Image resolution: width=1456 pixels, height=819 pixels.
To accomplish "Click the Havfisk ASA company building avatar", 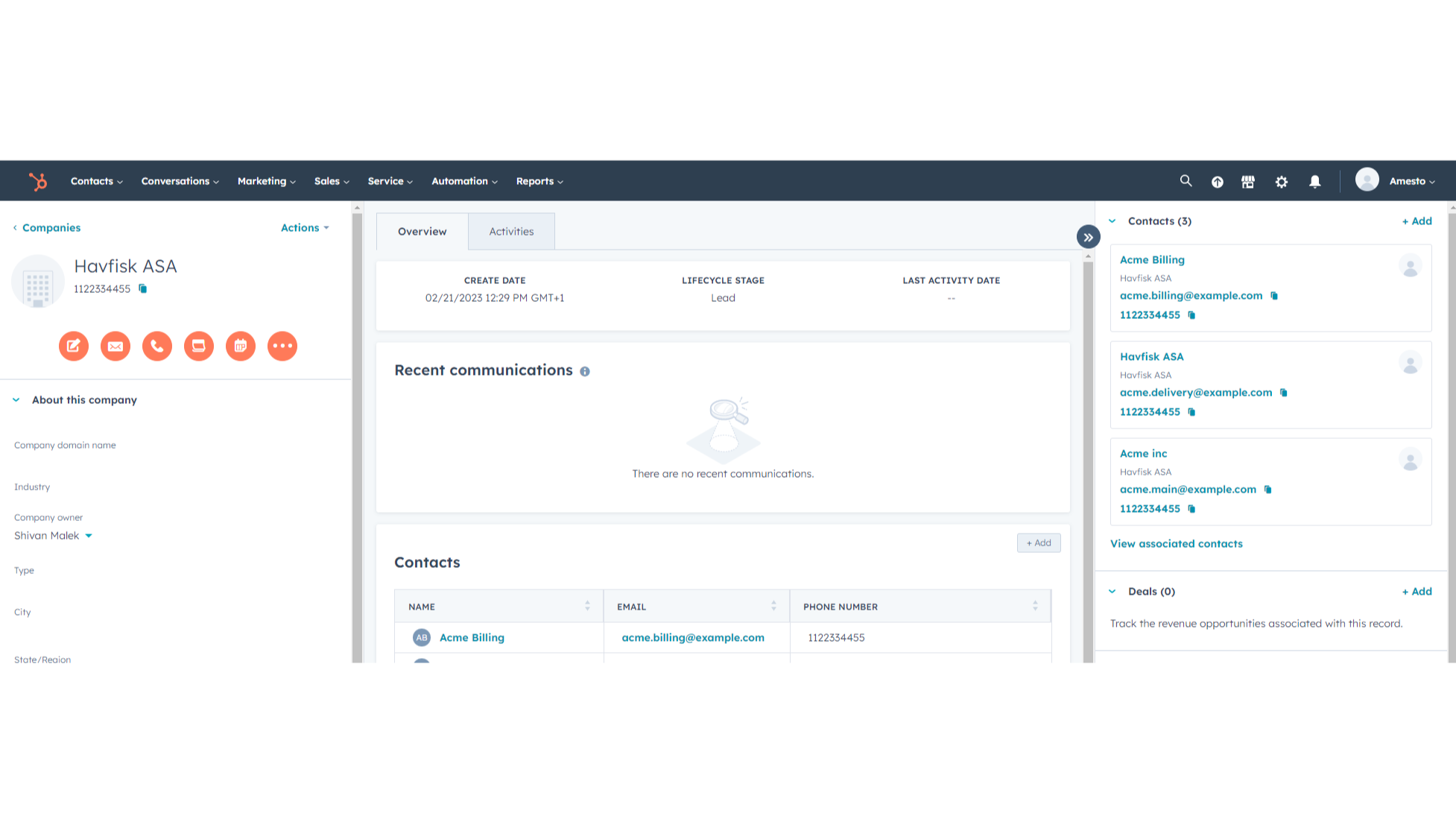I will pyautogui.click(x=38, y=282).
